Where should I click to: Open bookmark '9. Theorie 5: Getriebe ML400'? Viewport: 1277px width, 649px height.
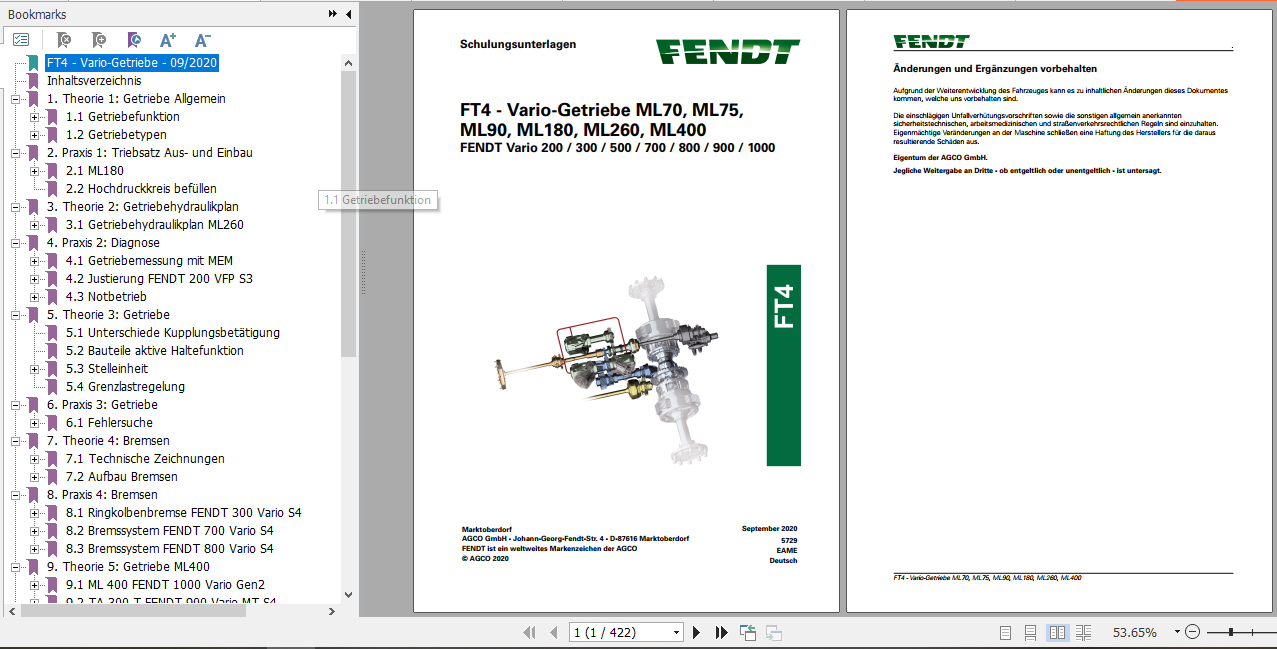click(128, 567)
